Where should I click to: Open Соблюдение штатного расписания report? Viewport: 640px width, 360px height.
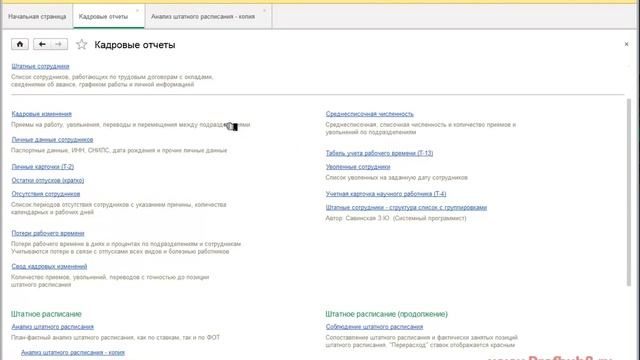[374, 327]
